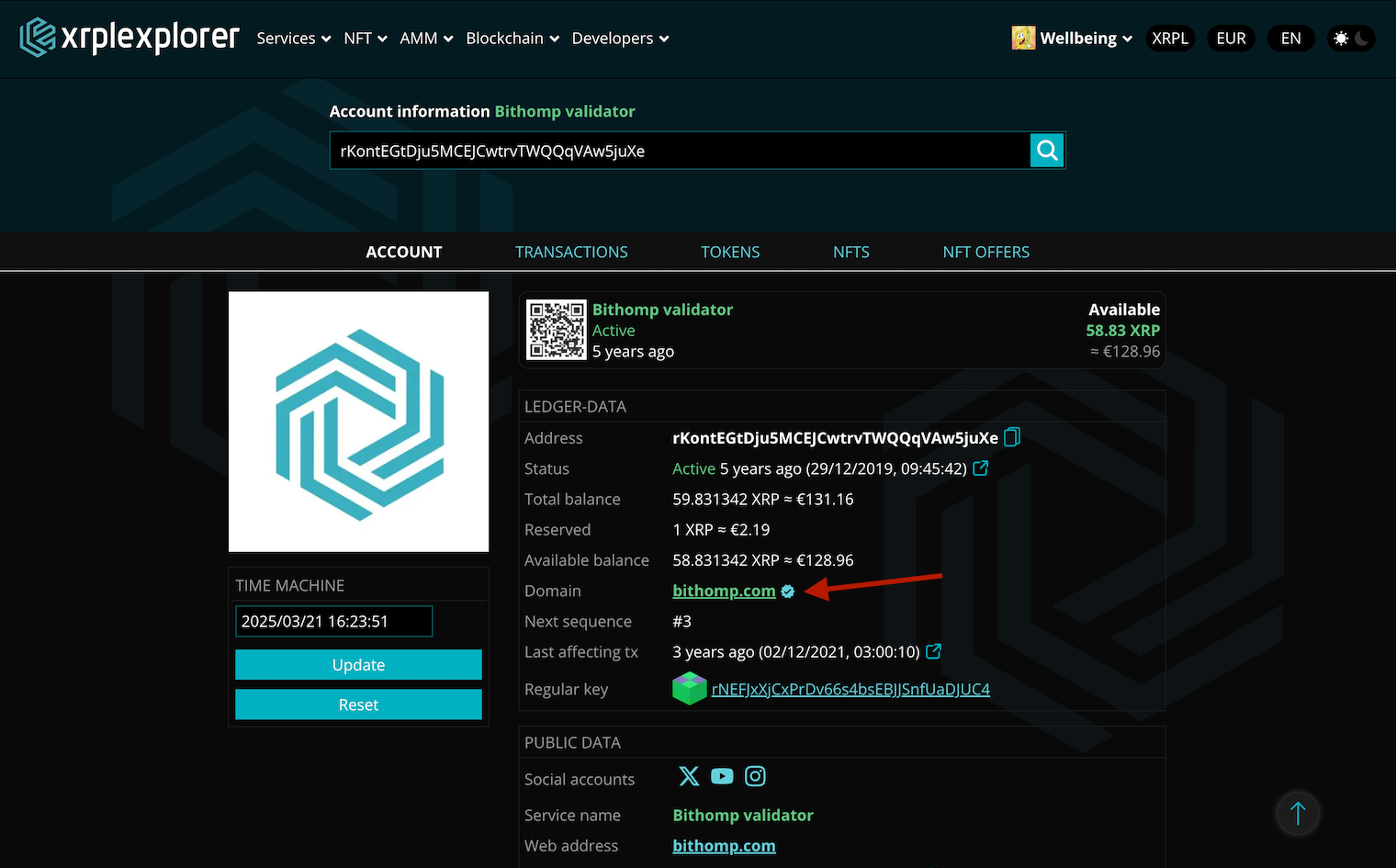Click the external link icon beside Last affecting tx
Viewport: 1396px width, 868px height.
(x=933, y=651)
